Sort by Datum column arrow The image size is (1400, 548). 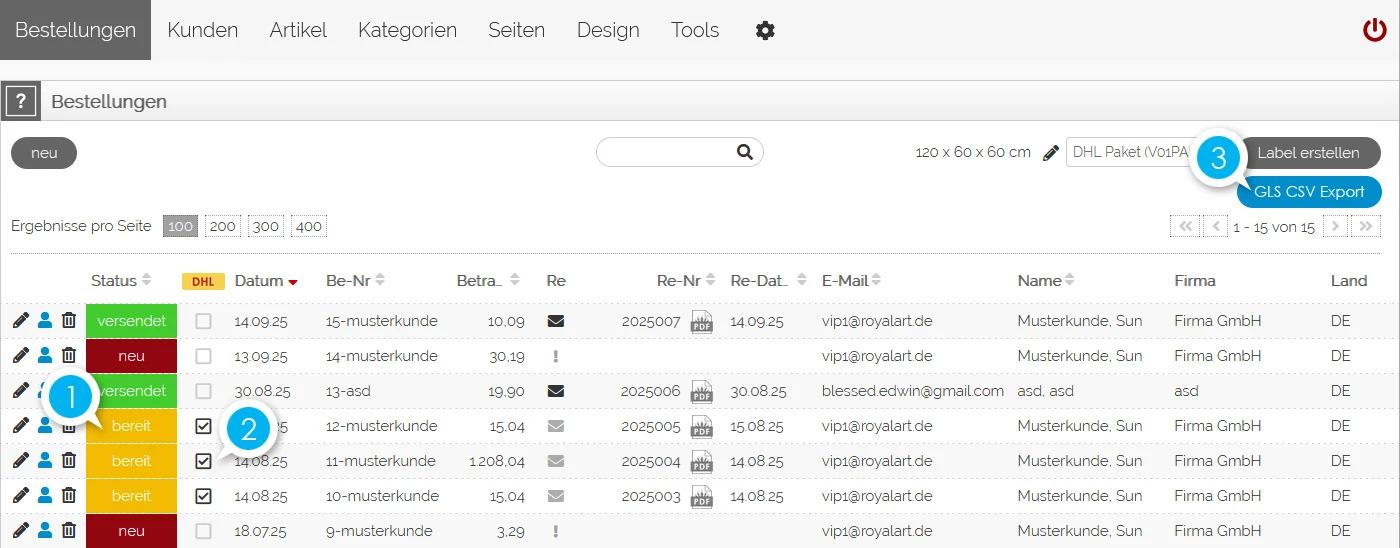click(x=293, y=282)
